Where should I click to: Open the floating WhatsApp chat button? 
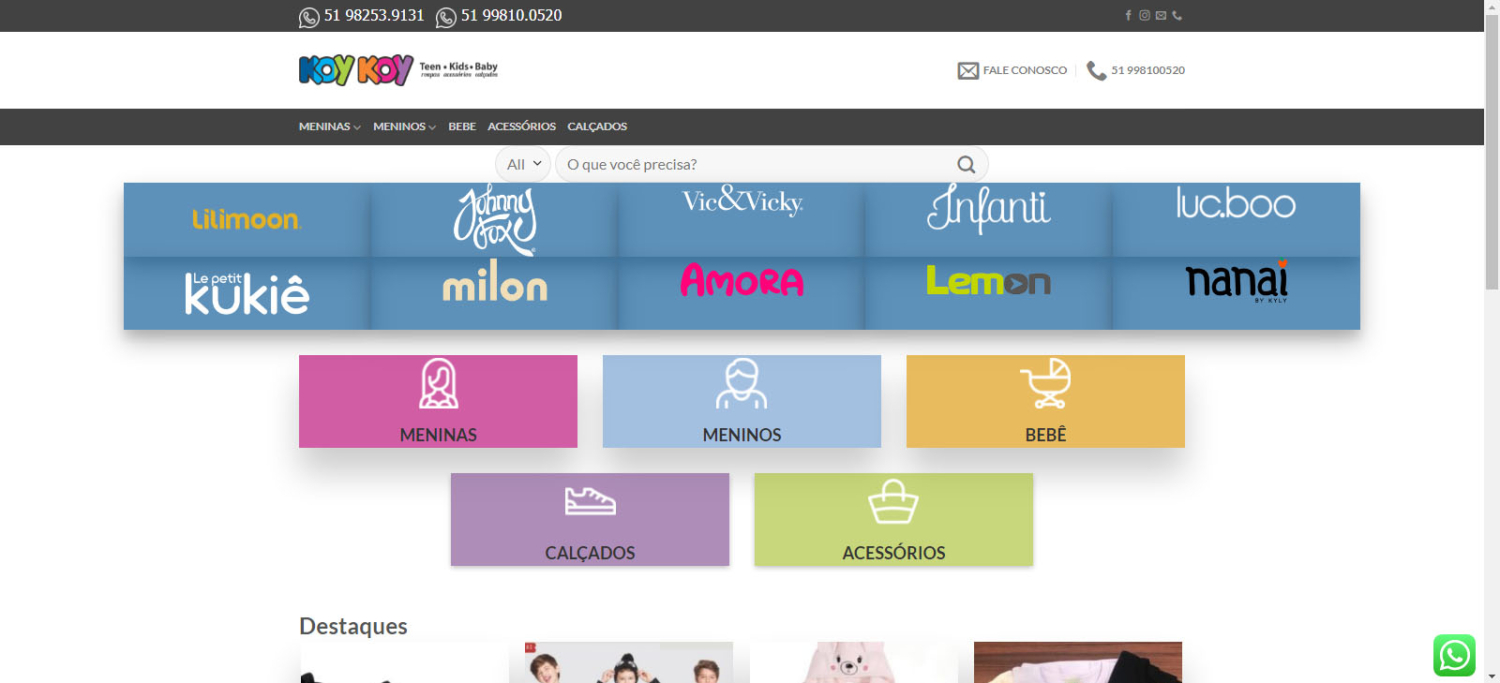[1454, 656]
